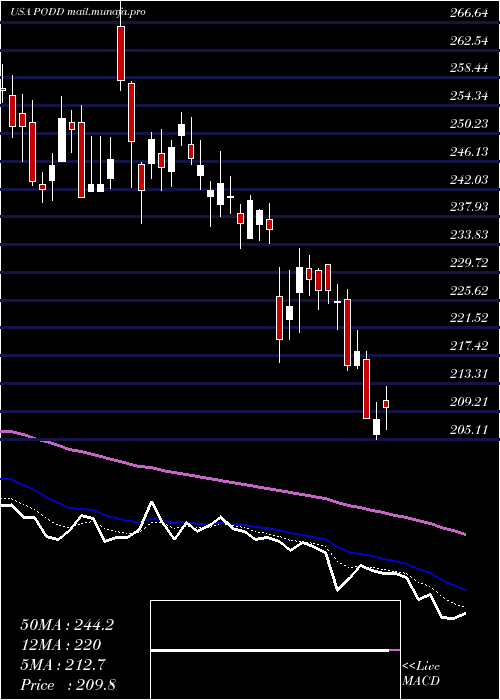Screen dimensions: 500x700
Task: Click the '<<Live MACD' label
Action: point(421,674)
